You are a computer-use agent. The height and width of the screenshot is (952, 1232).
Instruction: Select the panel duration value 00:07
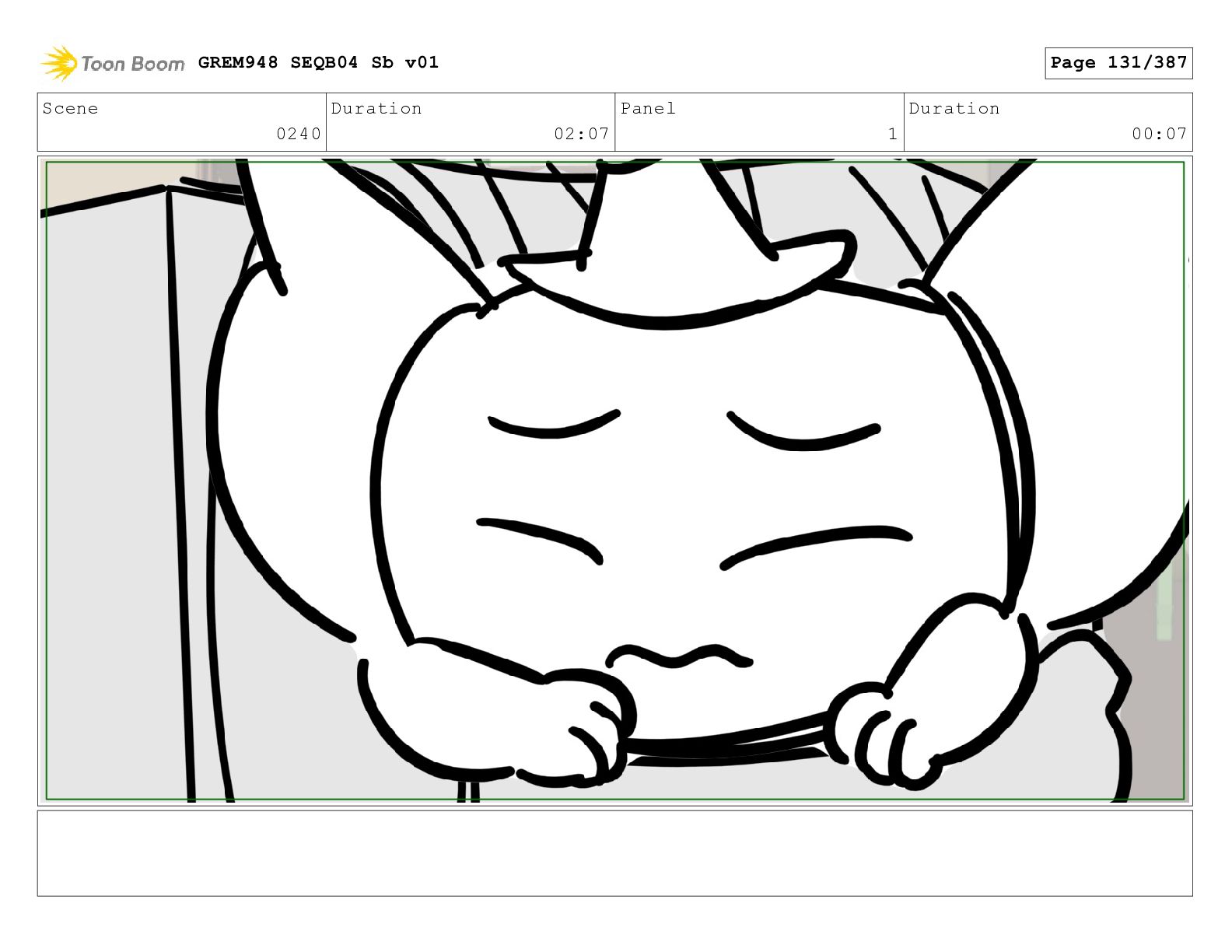(1159, 134)
